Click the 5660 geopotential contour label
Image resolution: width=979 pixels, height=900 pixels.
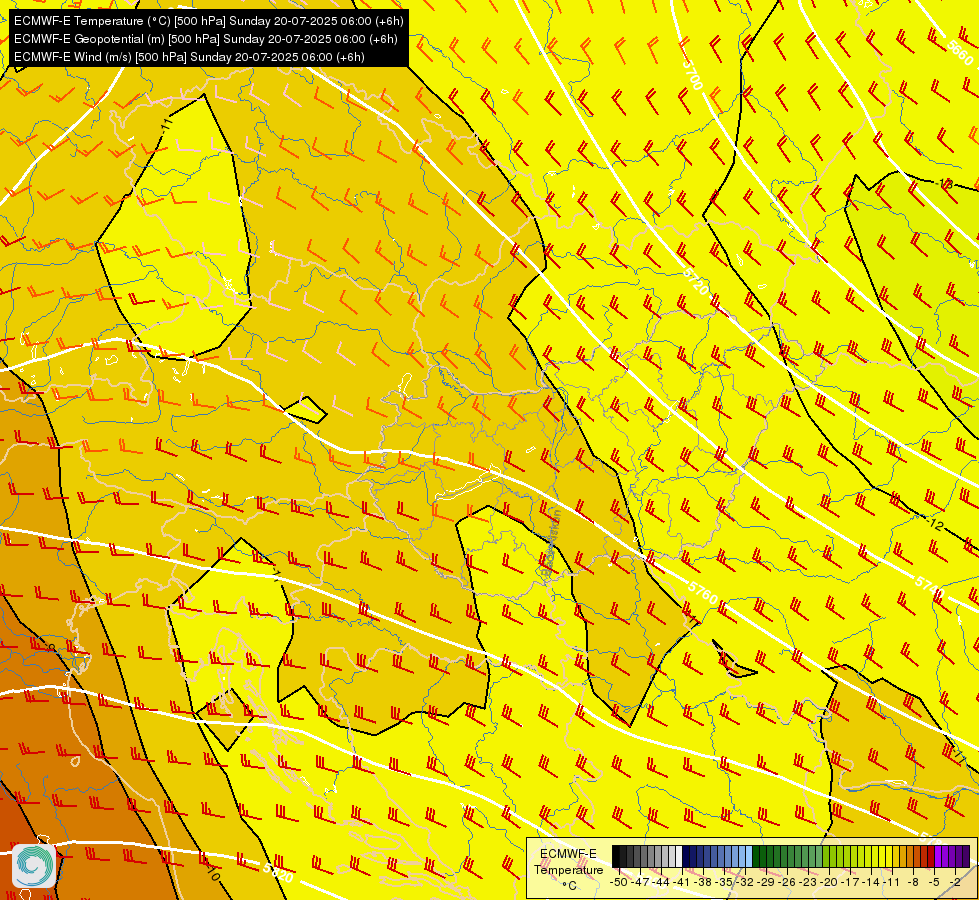[x=960, y=54]
